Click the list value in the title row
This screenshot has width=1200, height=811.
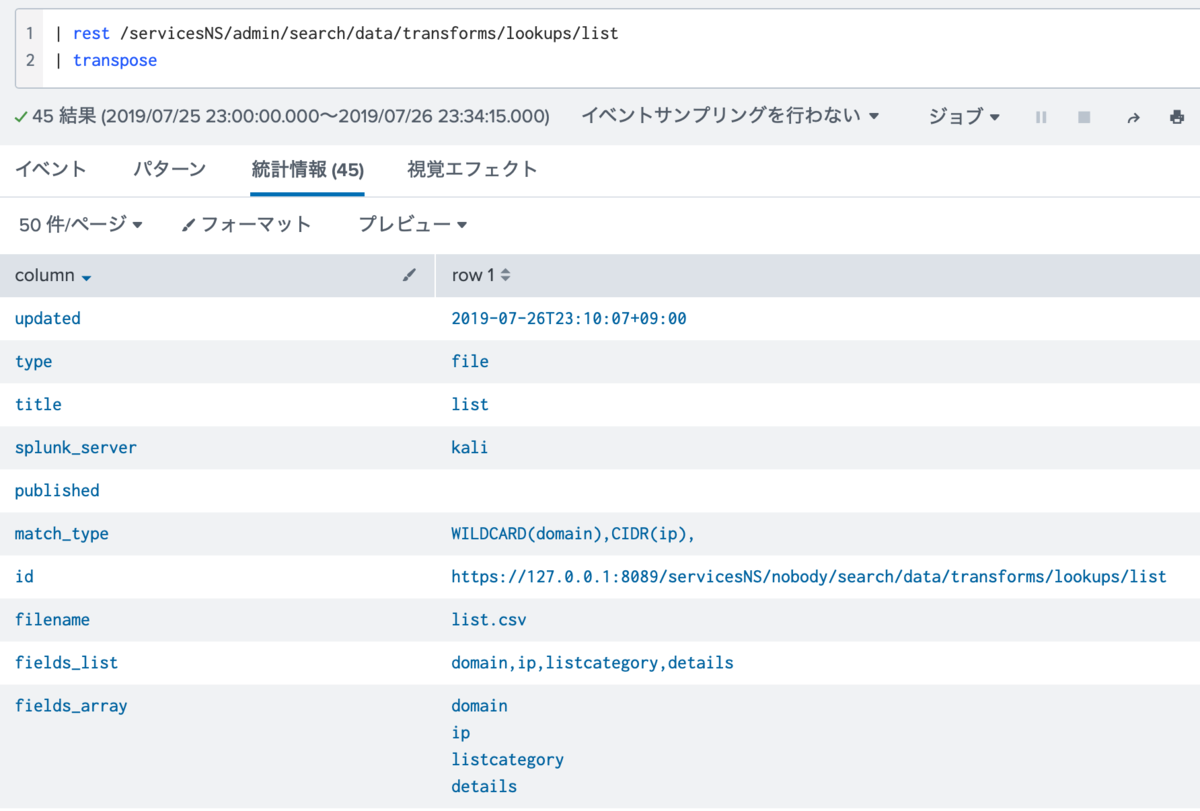pyautogui.click(x=470, y=404)
